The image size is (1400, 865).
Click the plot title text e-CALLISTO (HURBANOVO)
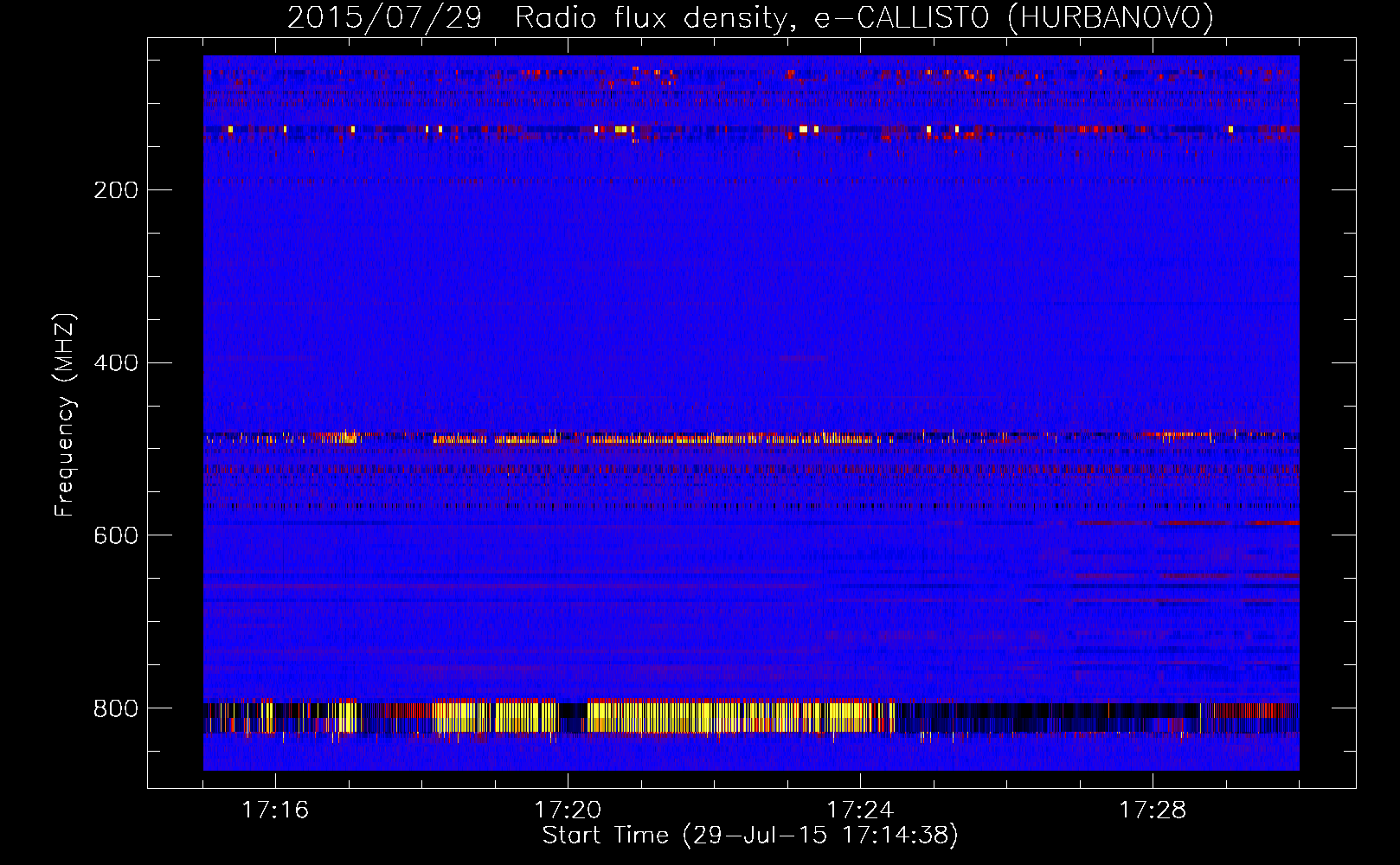point(1014,18)
